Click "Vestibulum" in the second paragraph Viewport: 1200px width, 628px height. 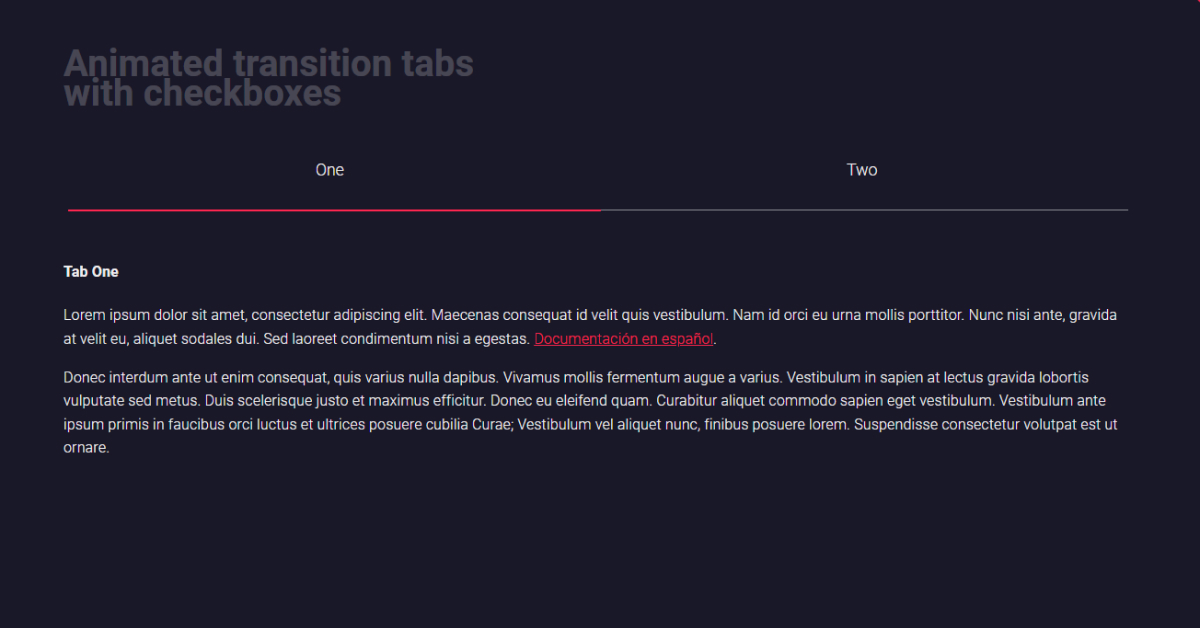pos(823,377)
